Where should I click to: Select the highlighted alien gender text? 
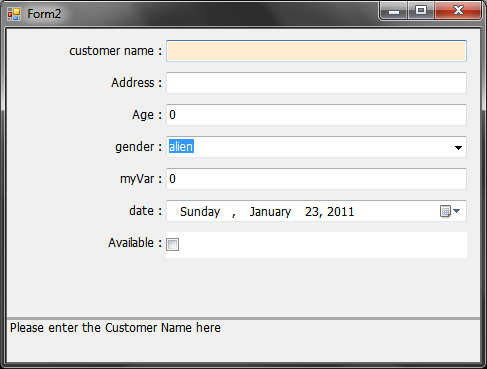tap(181, 147)
